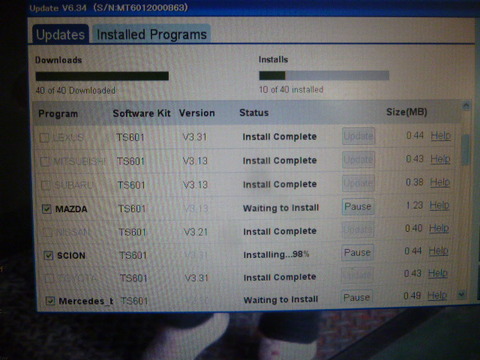
Task: Click the scroll down arrow
Action: point(462,294)
